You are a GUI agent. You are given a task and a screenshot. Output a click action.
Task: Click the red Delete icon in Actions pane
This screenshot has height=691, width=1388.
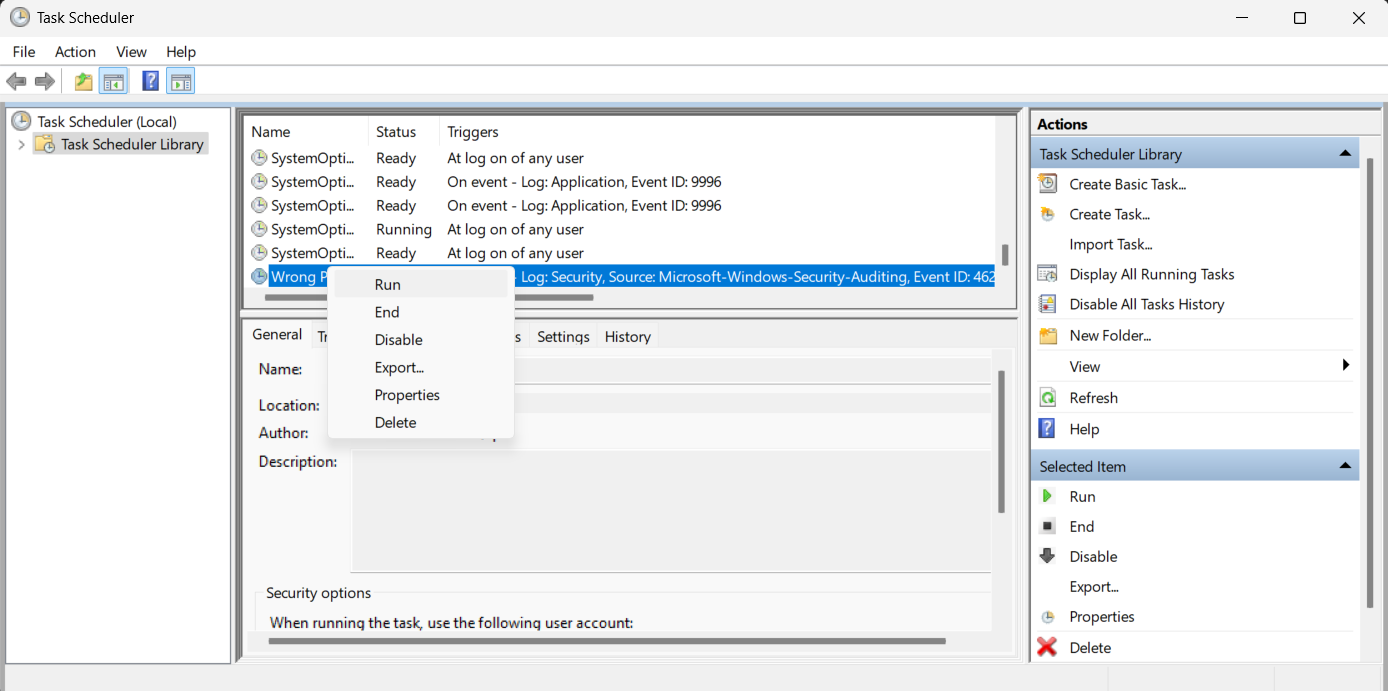coord(1047,648)
